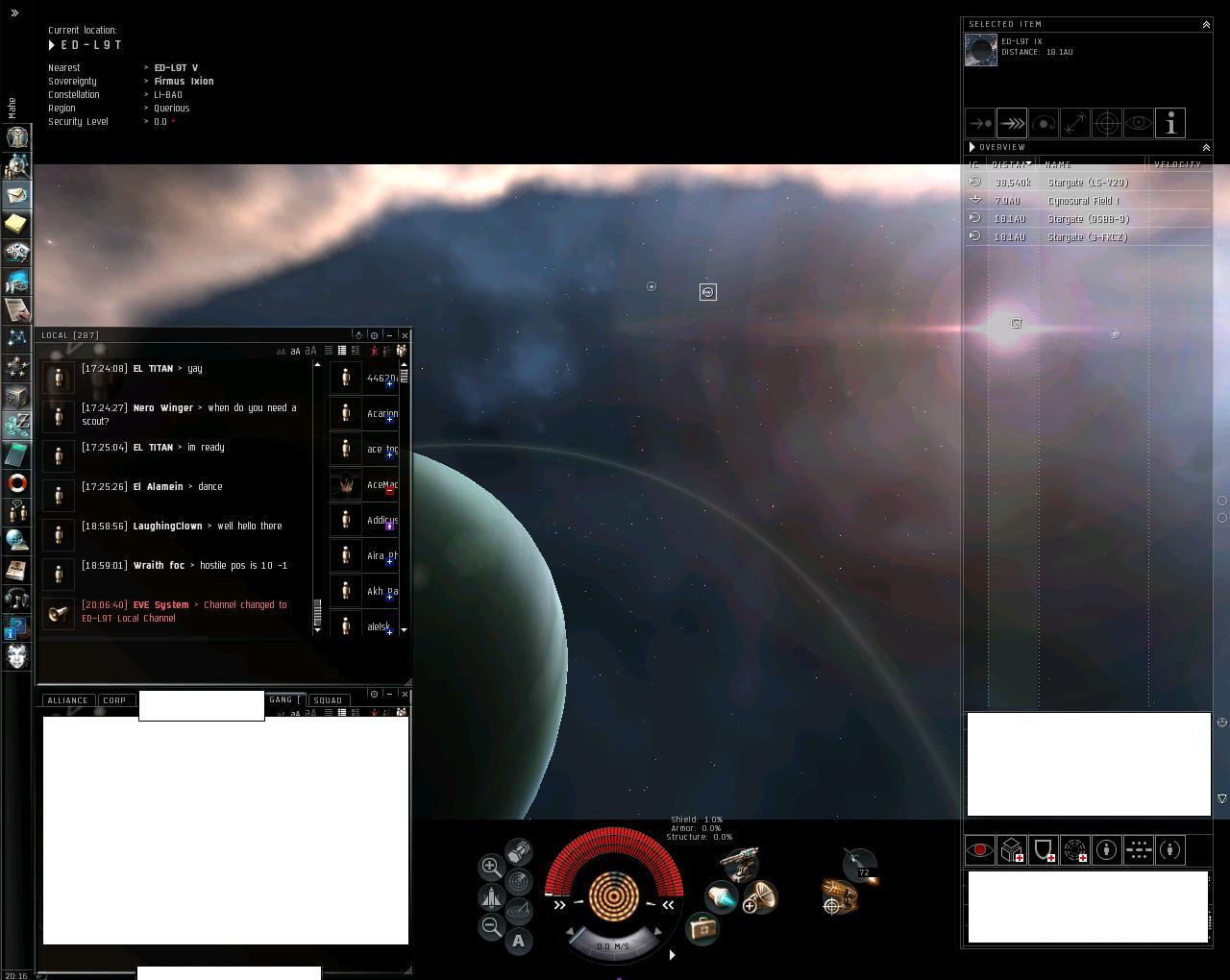Open the Local window settings circle icon

[374, 335]
